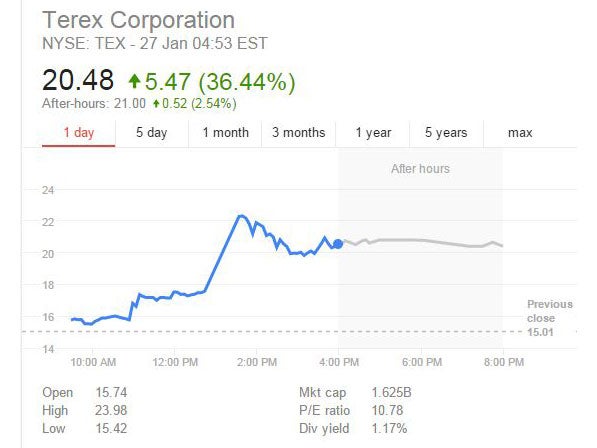Click the green up arrow beside 5.47
This screenshot has width=597, height=448.
click(x=134, y=81)
